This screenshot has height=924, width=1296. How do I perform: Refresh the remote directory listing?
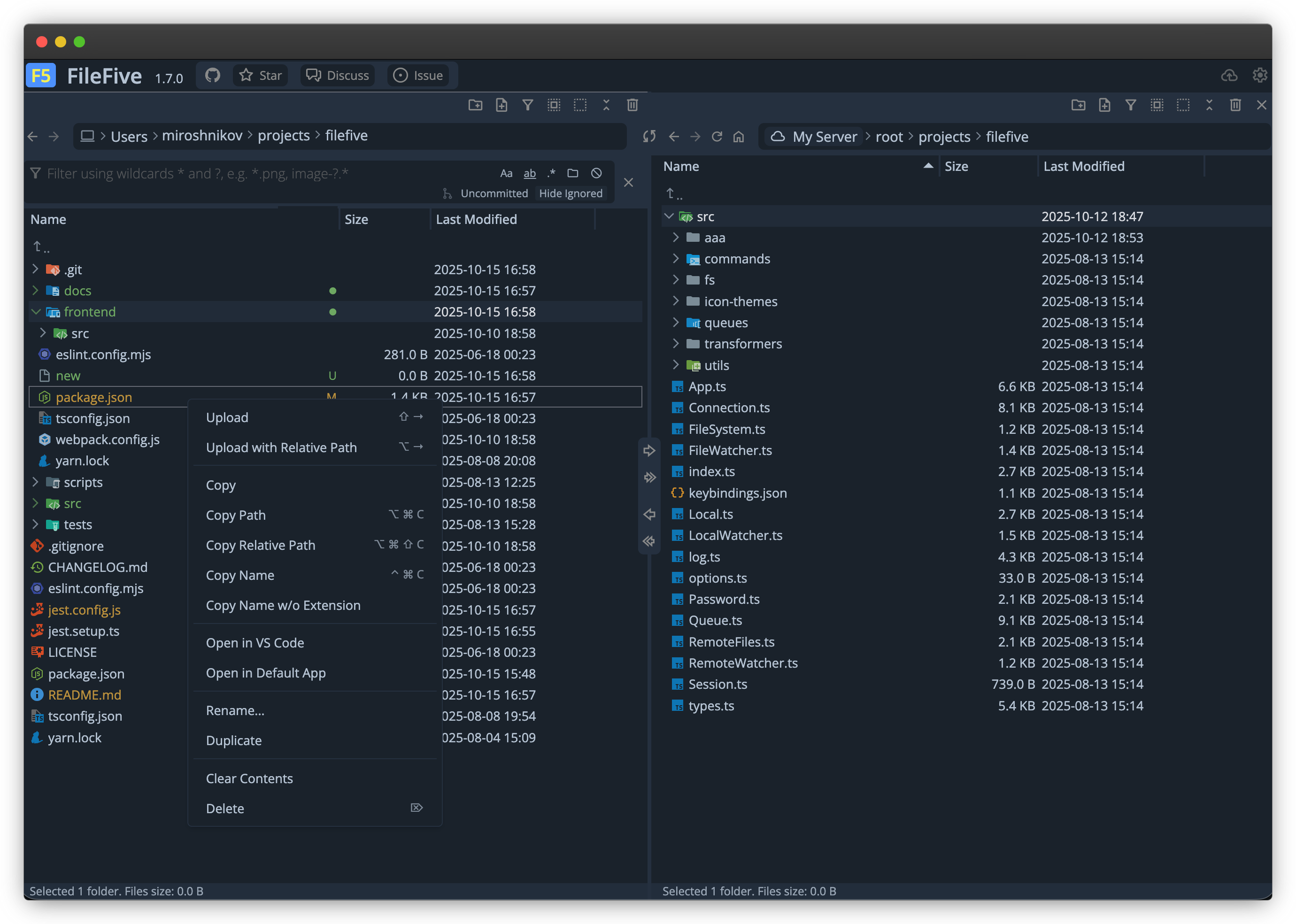(717, 137)
